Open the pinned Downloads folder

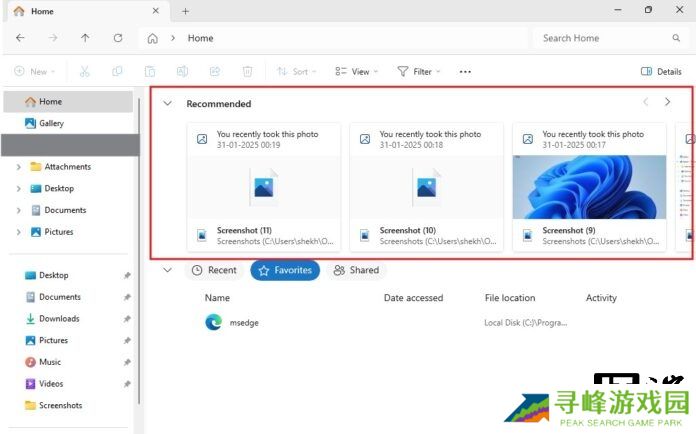click(x=52, y=319)
